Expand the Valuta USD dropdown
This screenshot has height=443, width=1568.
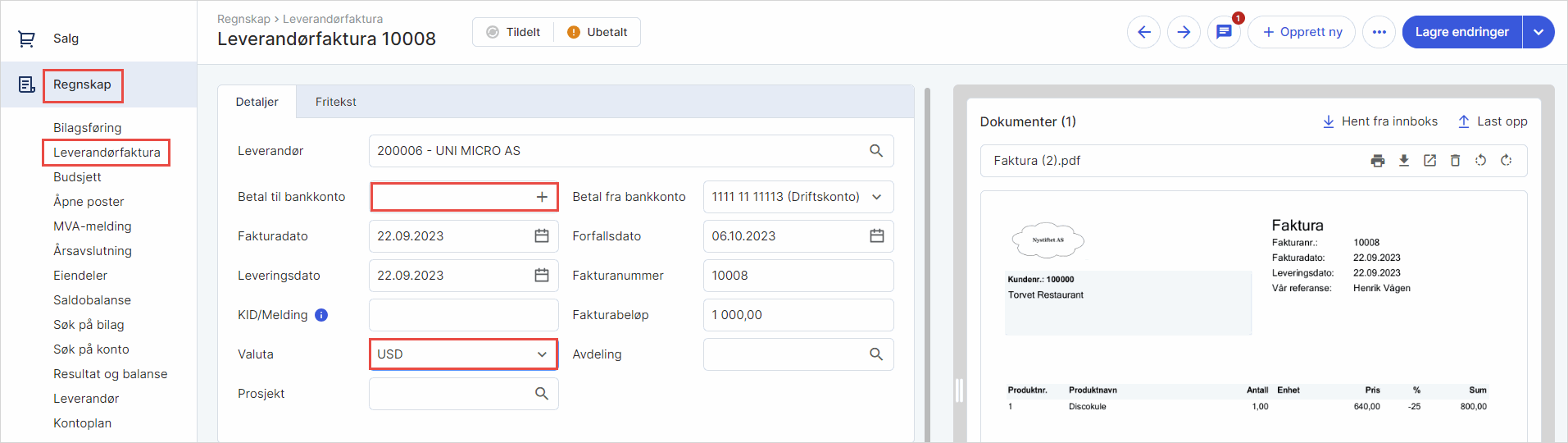542,354
